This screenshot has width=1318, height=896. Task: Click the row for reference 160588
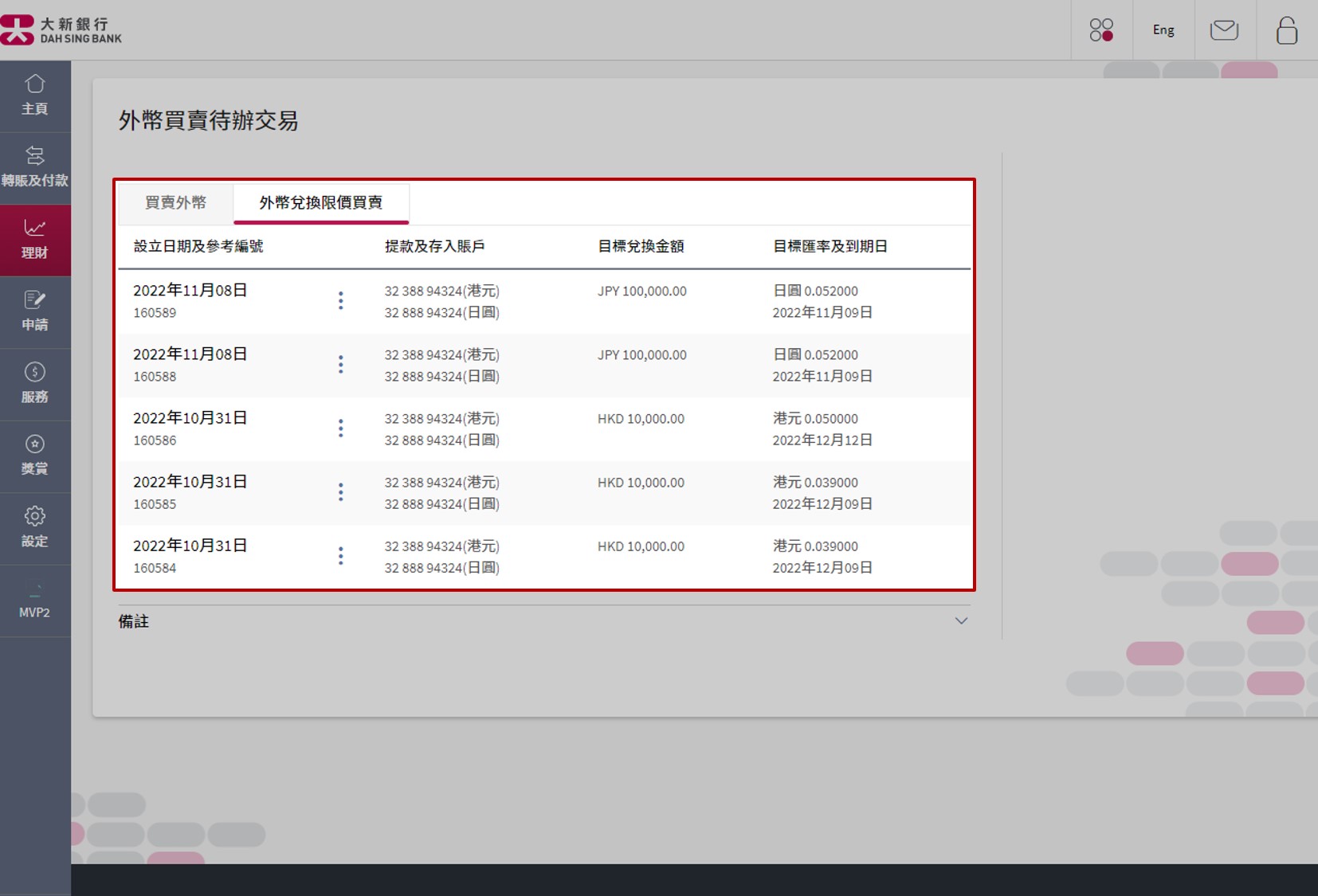pyautogui.click(x=542, y=365)
